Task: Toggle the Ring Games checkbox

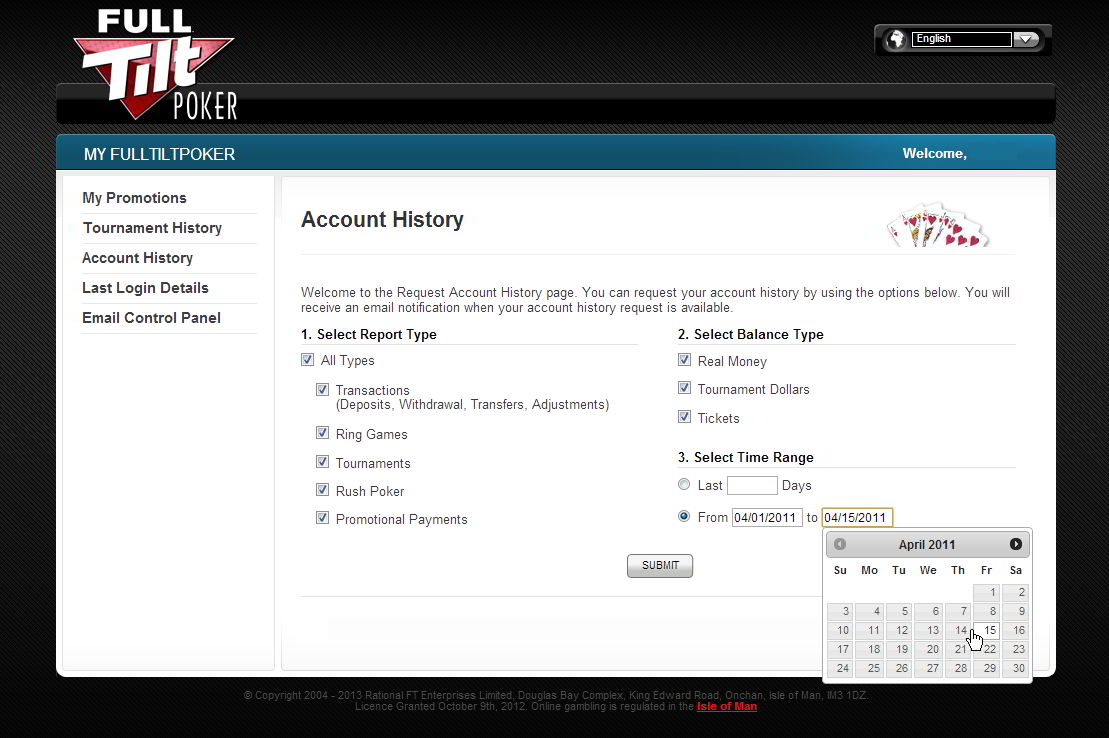Action: [x=323, y=432]
